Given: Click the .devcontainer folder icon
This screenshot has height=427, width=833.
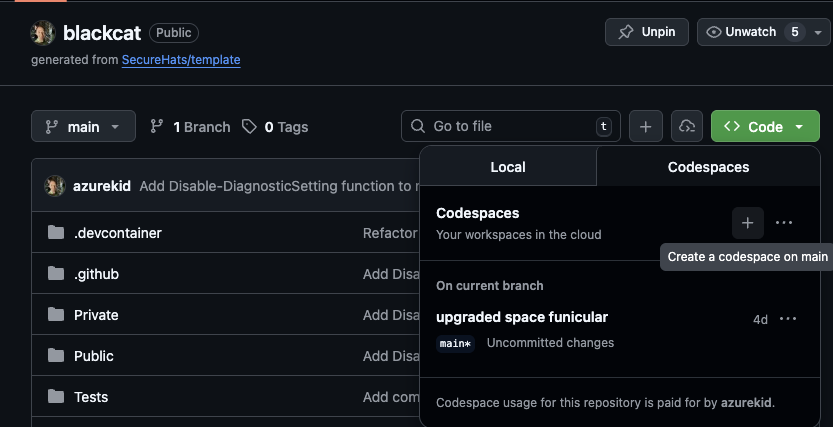Looking at the screenshot, I should (56, 233).
